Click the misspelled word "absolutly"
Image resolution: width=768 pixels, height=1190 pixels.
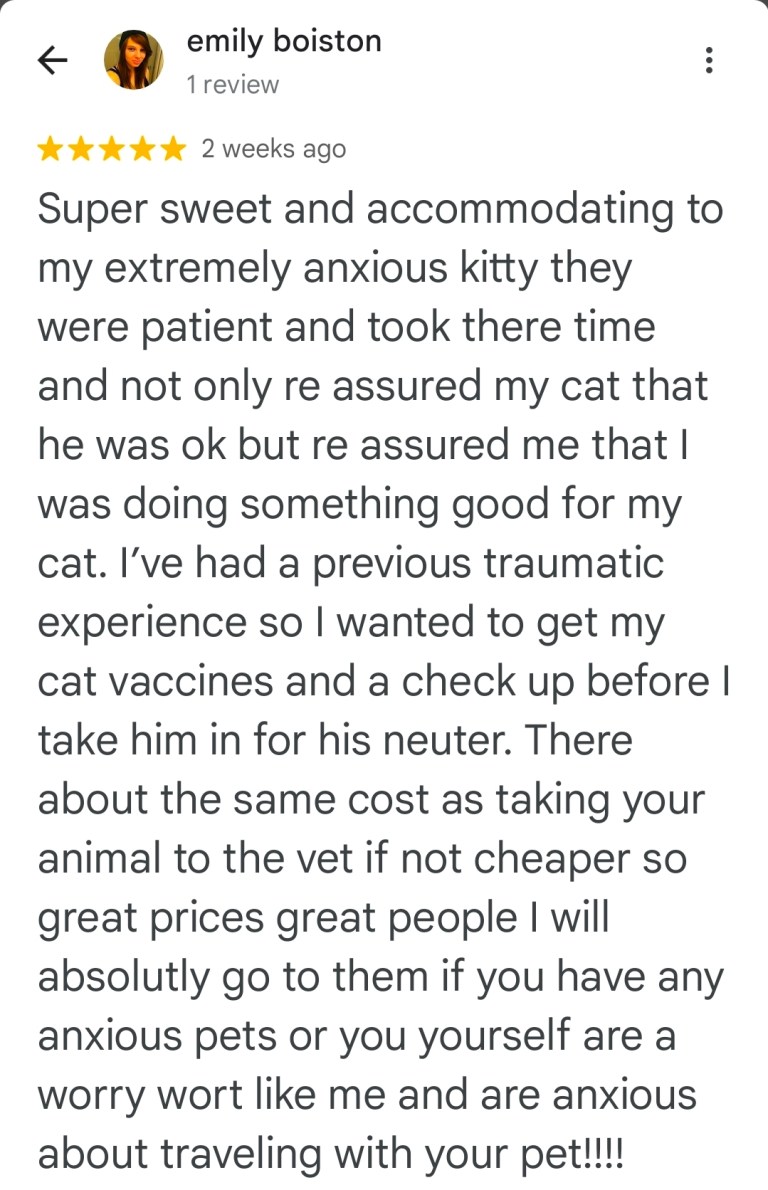126,977
